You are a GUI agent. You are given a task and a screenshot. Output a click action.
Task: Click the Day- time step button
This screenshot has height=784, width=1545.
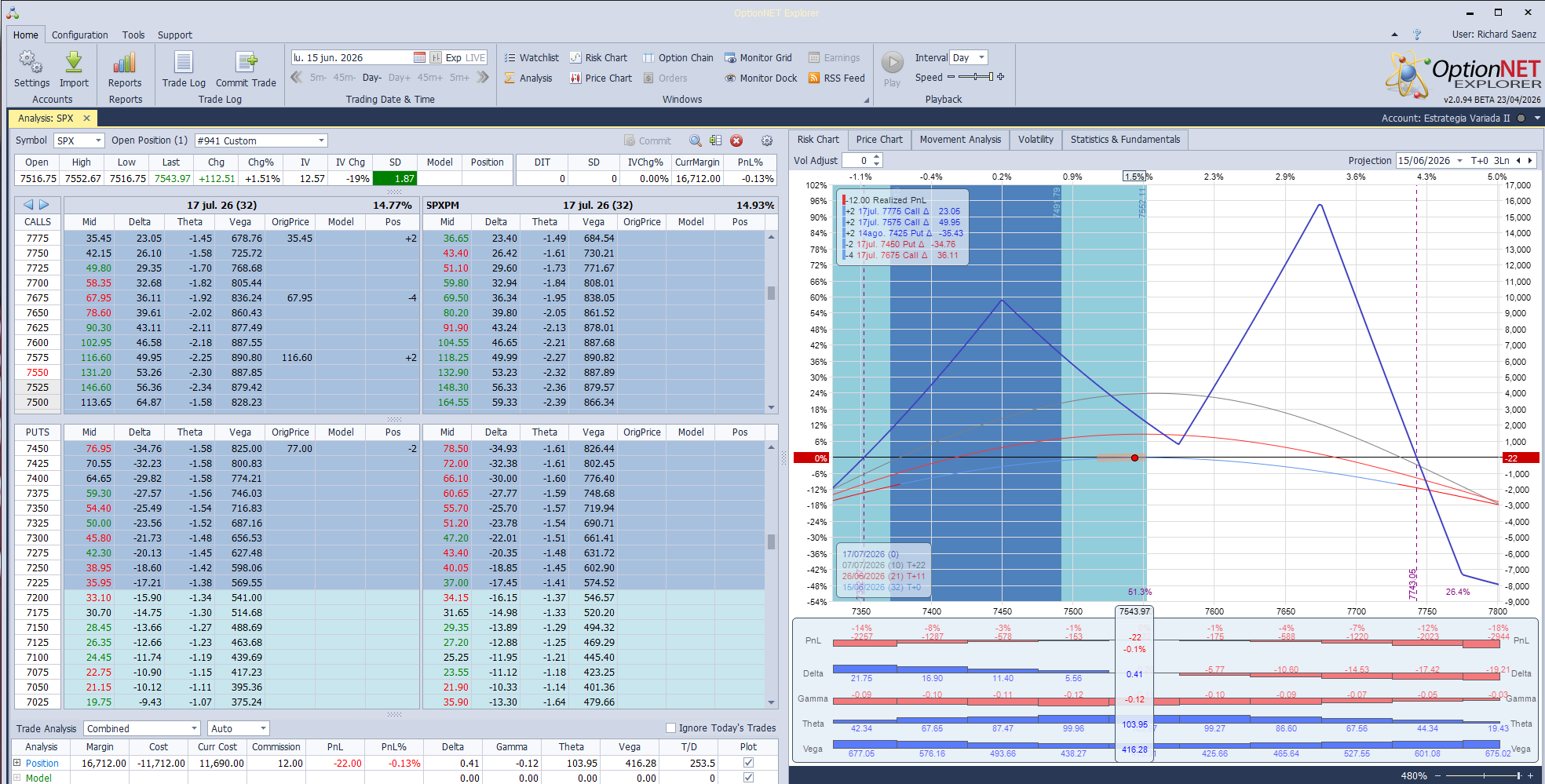(x=371, y=77)
